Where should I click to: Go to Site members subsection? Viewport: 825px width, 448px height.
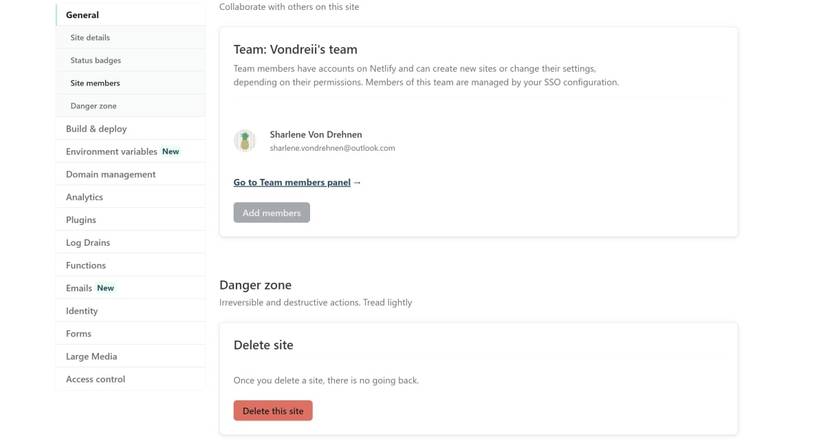95,84
